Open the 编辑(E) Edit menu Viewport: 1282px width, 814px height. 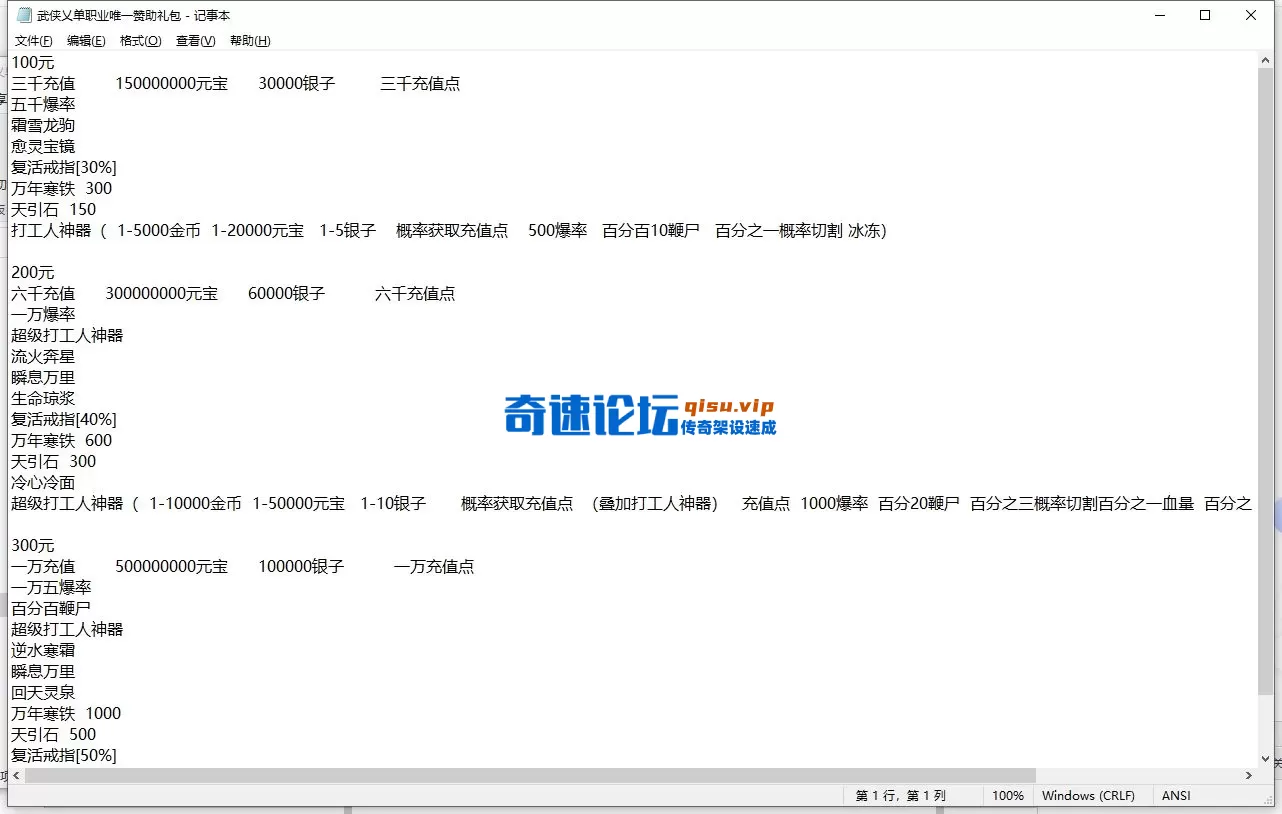[x=86, y=40]
